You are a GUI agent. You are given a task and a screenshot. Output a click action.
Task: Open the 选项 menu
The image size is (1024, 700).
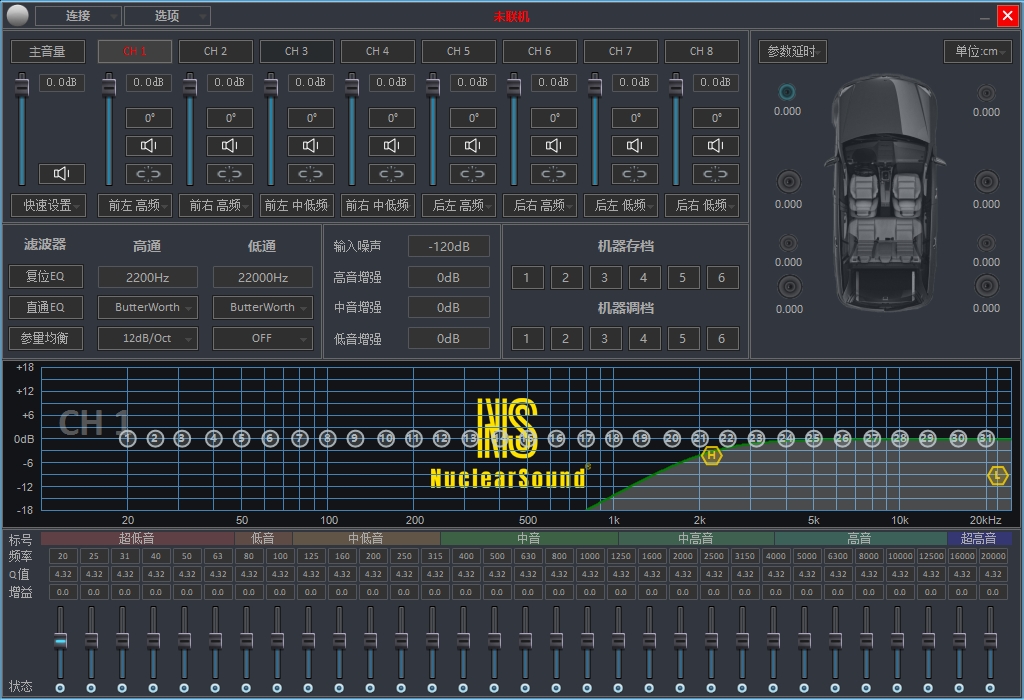[167, 16]
